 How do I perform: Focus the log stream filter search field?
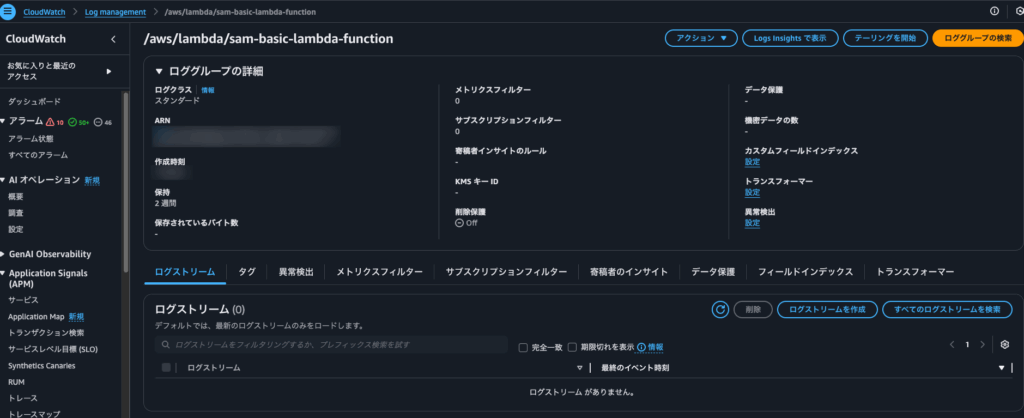335,345
